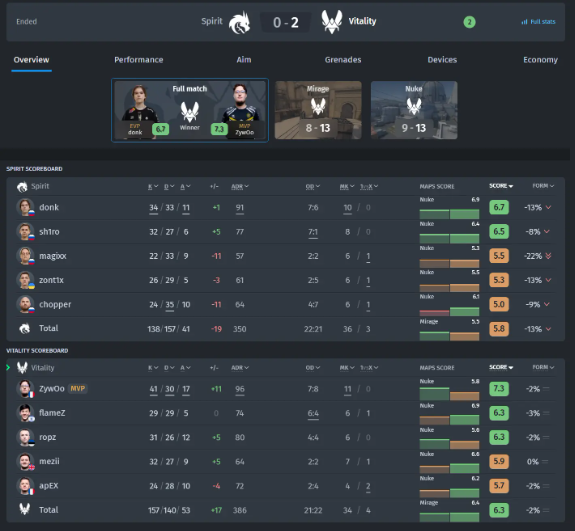This screenshot has height=531, width=575.
Task: Sort Spirit scoreboard by ADR column
Action: point(240,187)
